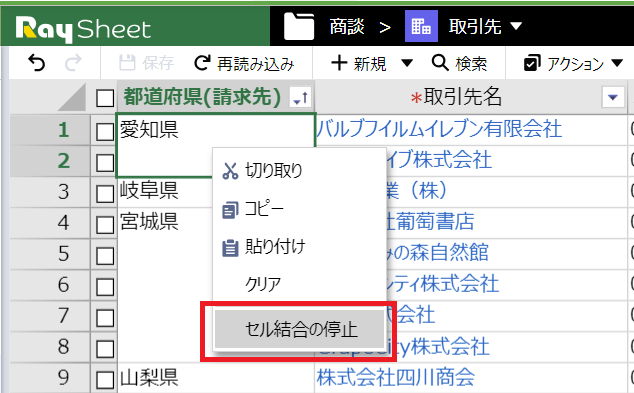Toggle the header select-all checkbox
The height and width of the screenshot is (393, 634).
click(x=105, y=98)
